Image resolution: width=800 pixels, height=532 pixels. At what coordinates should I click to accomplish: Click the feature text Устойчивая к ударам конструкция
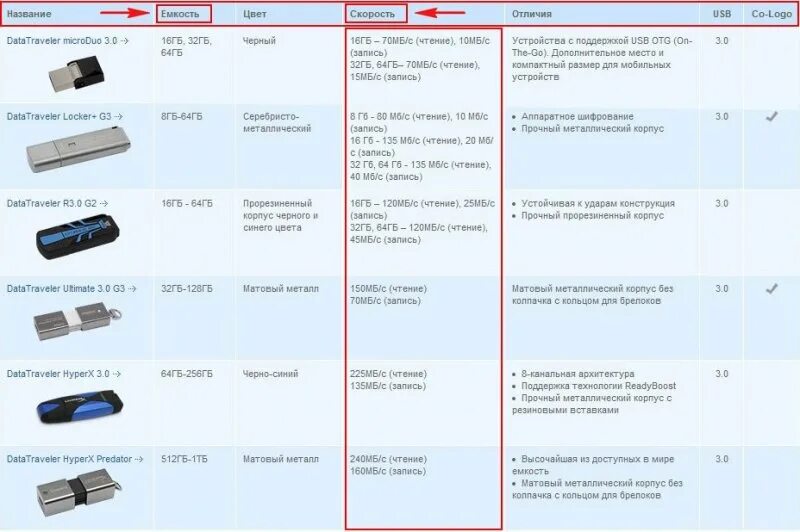click(598, 203)
